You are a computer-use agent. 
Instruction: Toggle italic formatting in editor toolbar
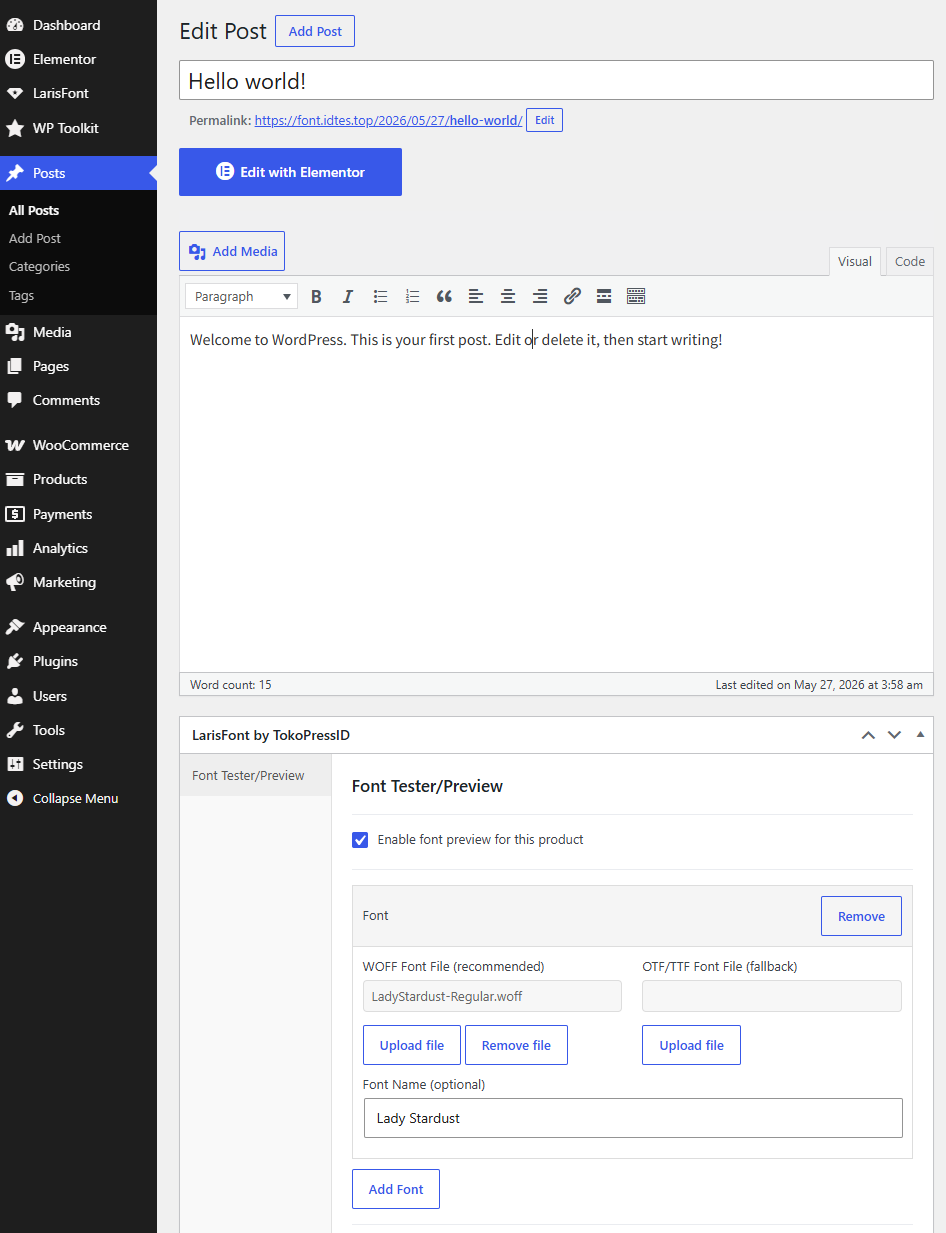[348, 296]
